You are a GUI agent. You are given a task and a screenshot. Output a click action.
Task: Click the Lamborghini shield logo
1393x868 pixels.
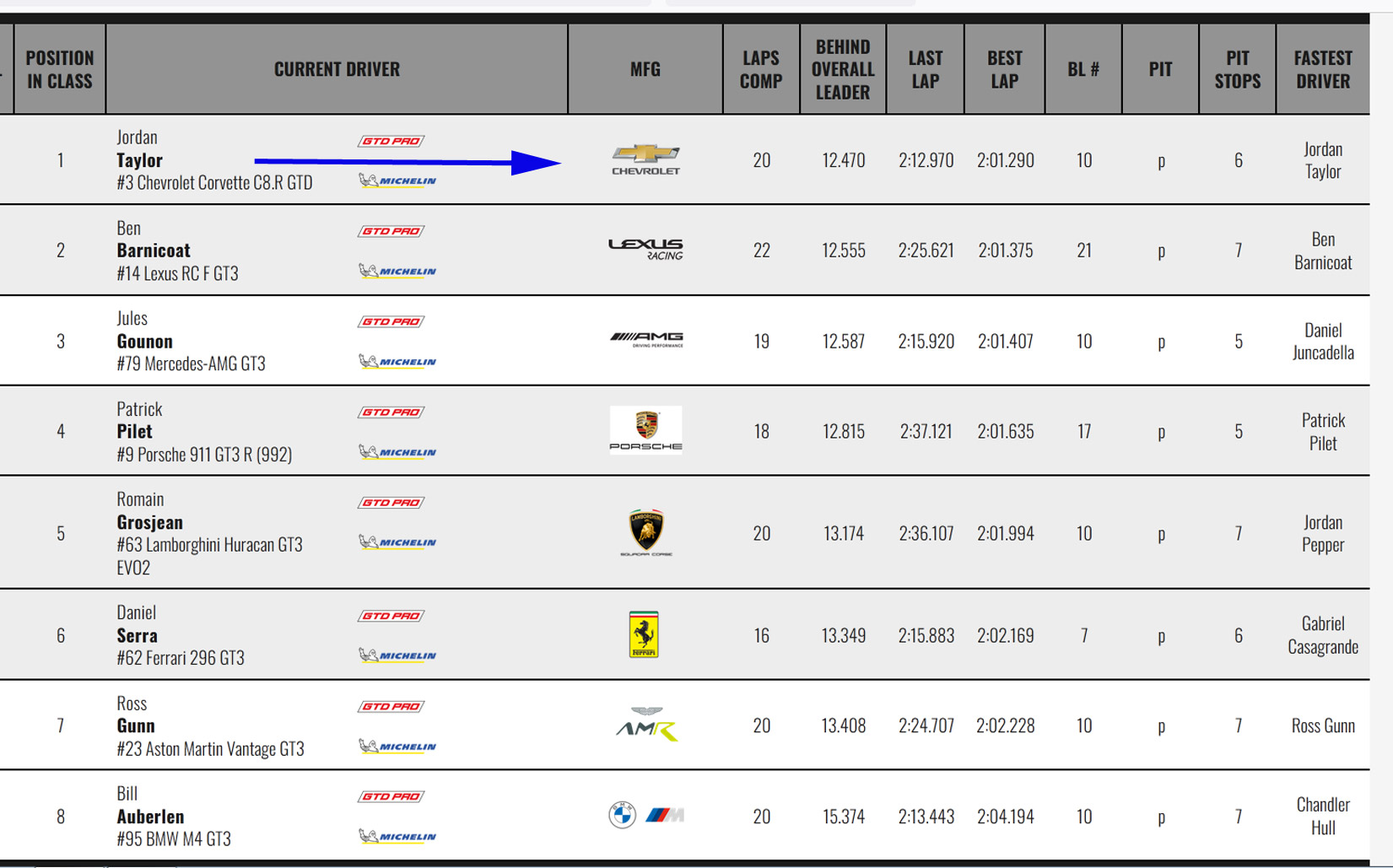[646, 532]
